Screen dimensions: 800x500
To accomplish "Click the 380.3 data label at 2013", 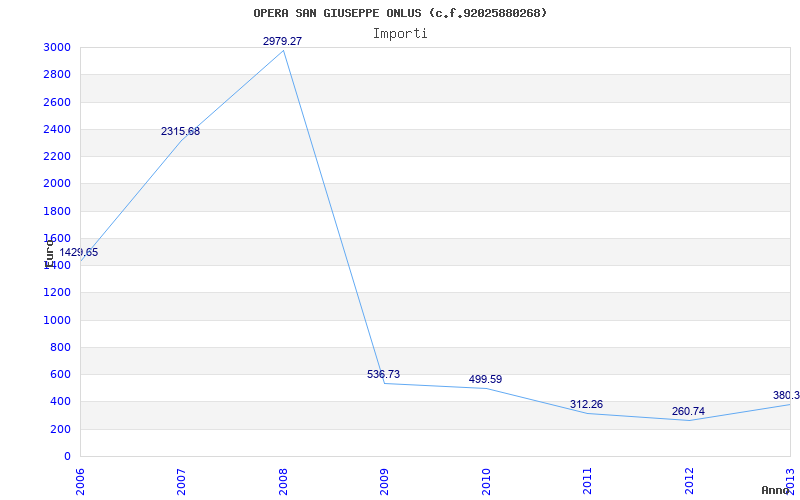I will [x=786, y=395].
